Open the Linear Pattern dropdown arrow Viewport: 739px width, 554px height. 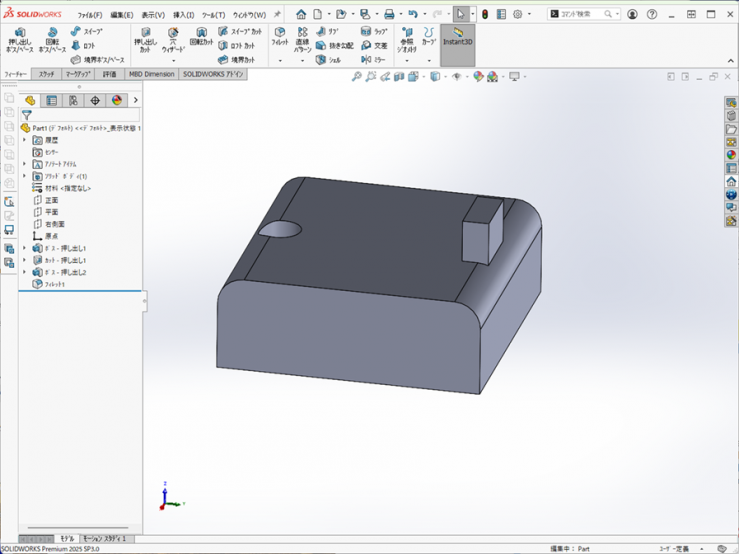coord(302,61)
